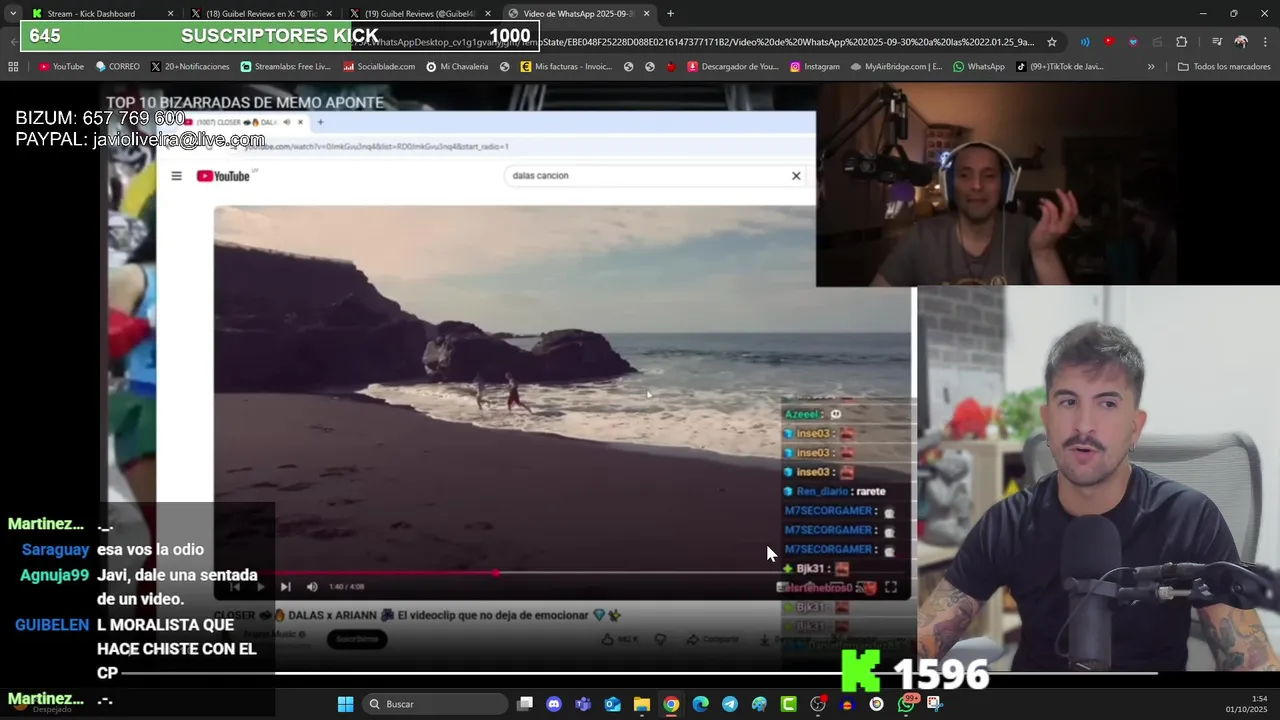Open the Snipping Tool taskbar icon
Viewport: 1280px width, 720px height.
tap(935, 704)
